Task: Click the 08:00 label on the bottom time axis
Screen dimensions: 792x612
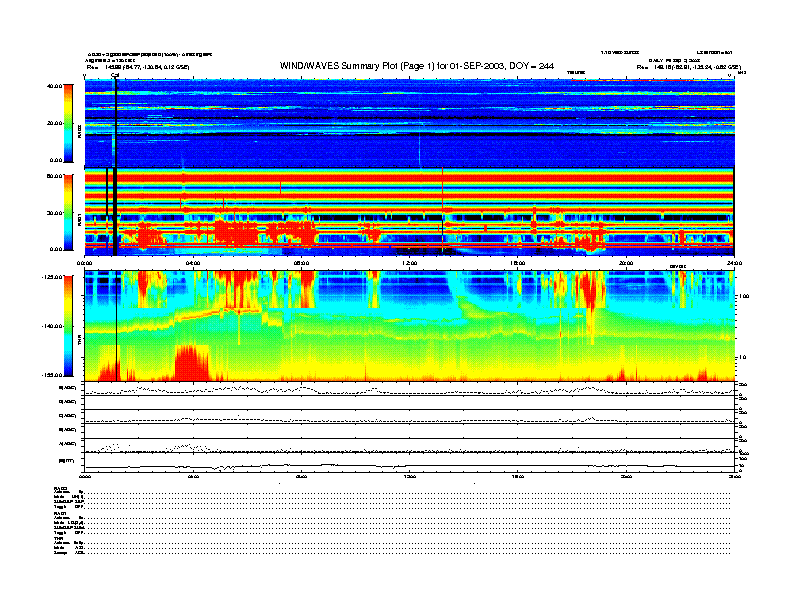Action: tap(301, 476)
